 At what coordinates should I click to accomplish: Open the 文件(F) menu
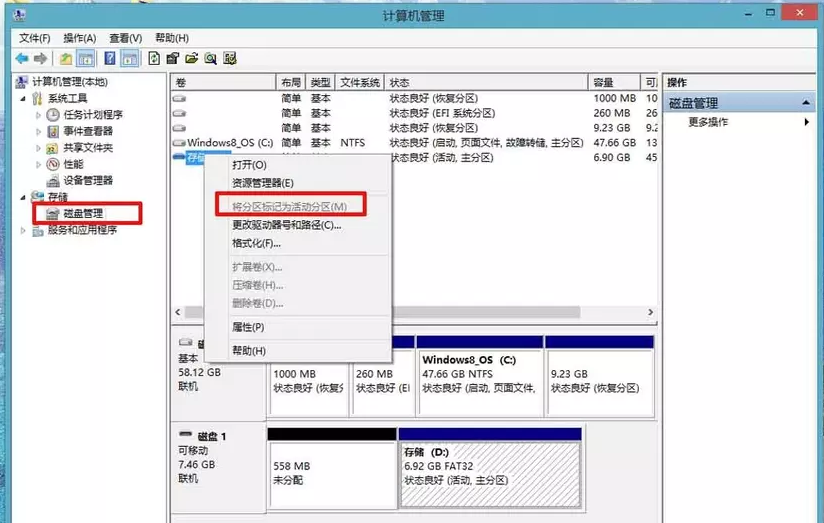[35, 38]
